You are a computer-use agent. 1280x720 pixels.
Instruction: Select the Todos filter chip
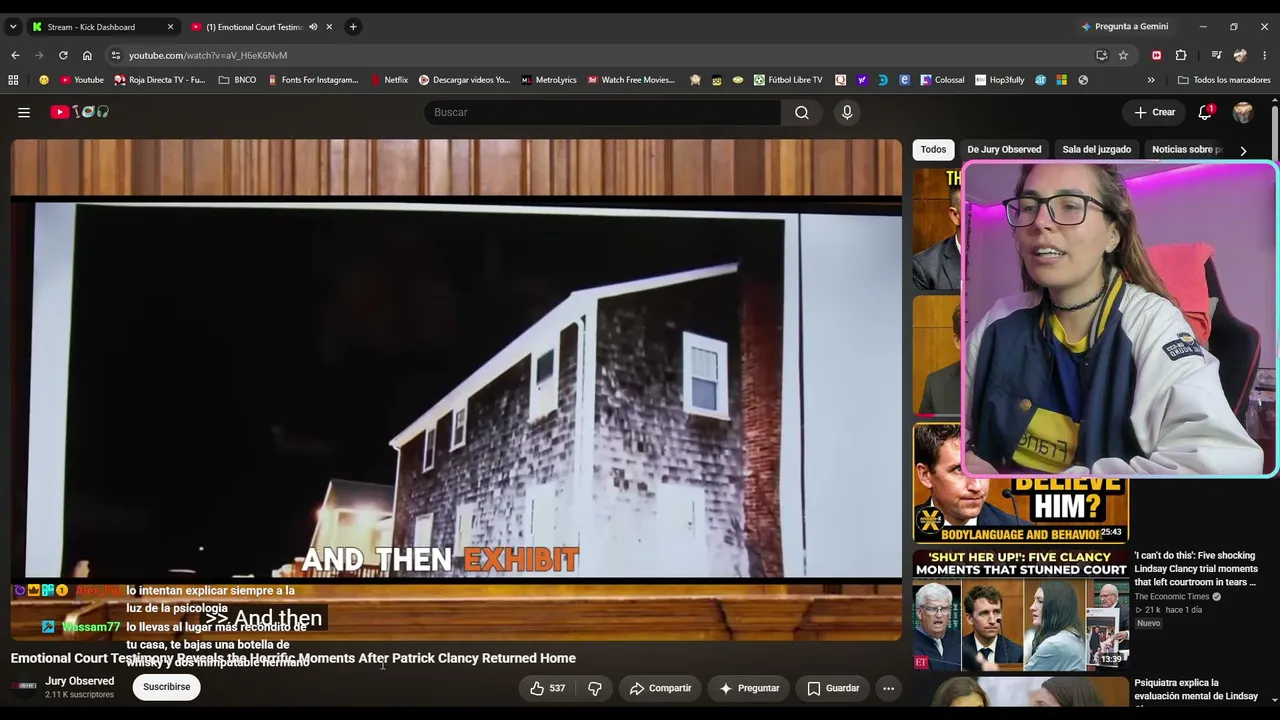pos(933,150)
